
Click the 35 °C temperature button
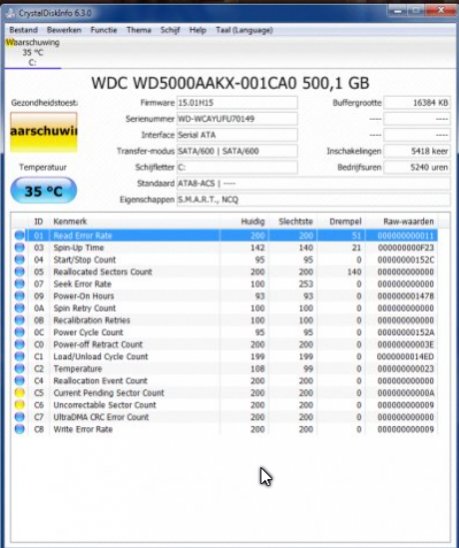tap(44, 191)
